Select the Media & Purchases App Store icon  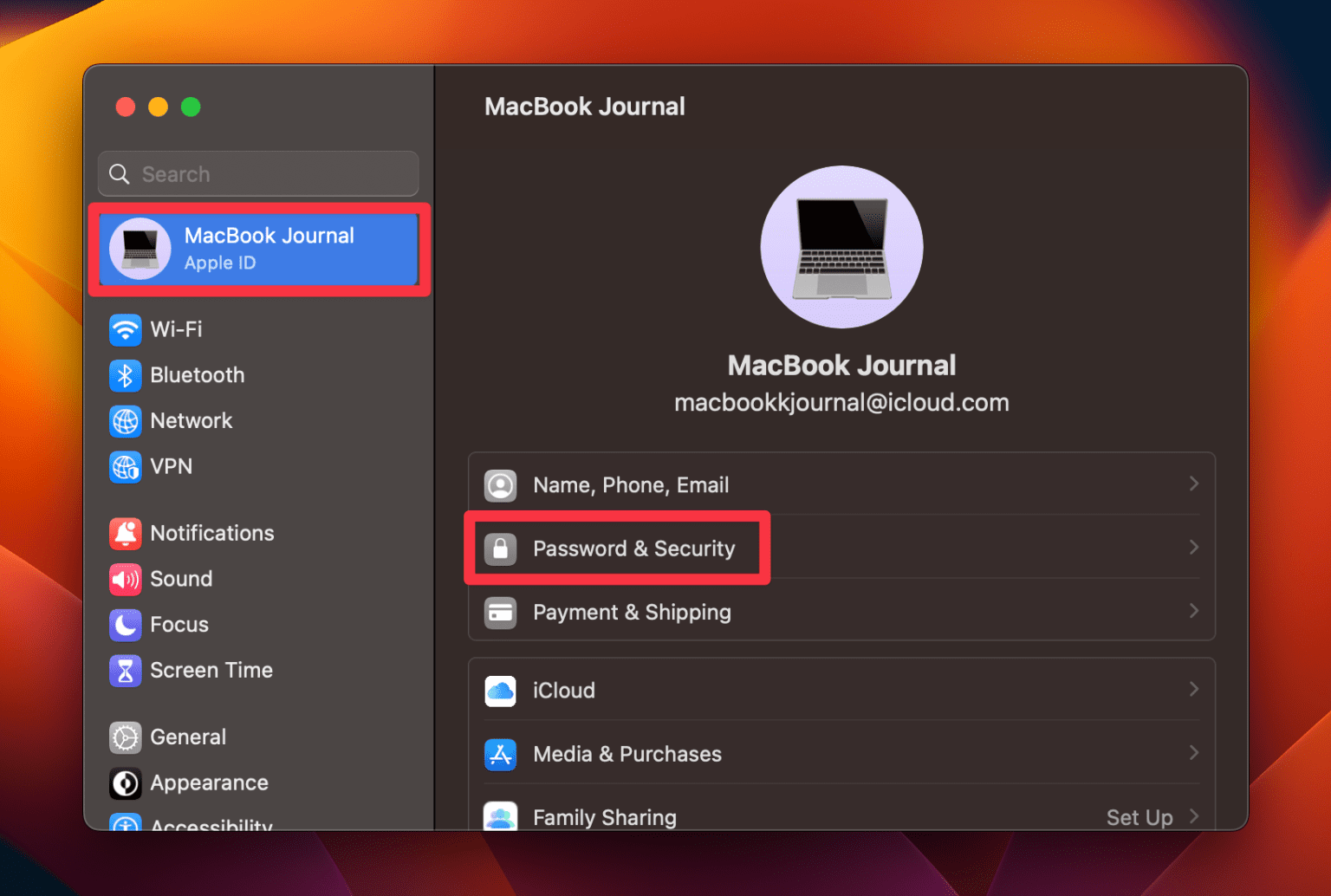pos(501,754)
